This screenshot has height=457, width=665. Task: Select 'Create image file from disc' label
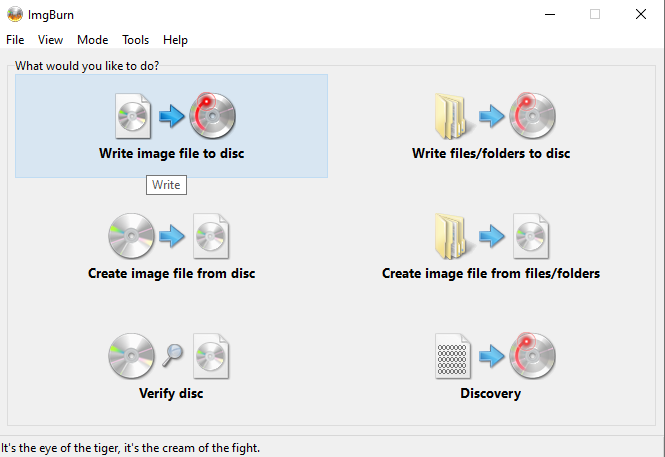pos(171,273)
